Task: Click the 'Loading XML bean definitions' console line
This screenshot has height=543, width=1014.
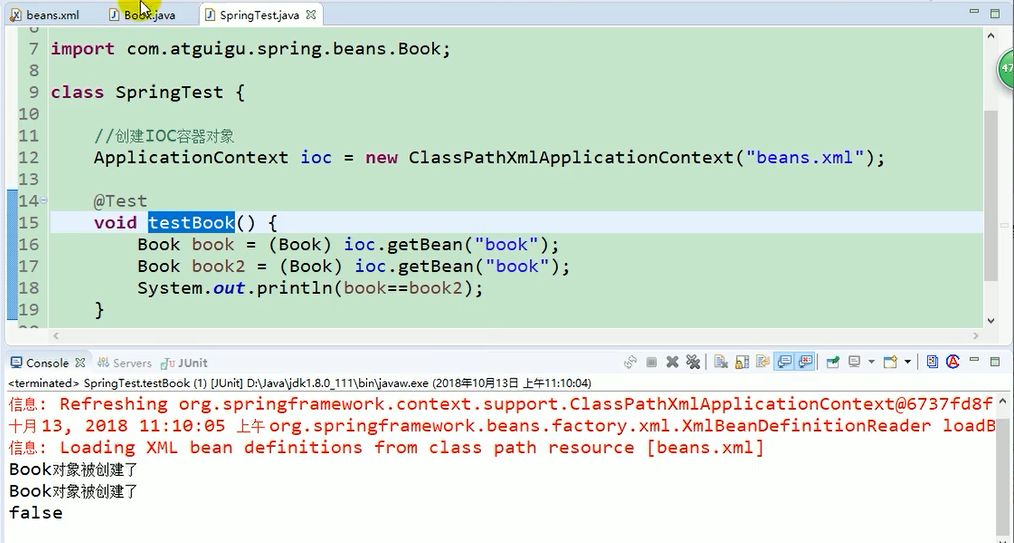Action: (x=386, y=447)
